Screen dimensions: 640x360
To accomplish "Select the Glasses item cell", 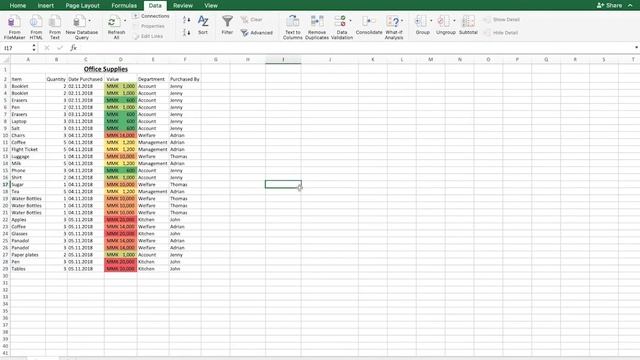I will tap(28, 233).
